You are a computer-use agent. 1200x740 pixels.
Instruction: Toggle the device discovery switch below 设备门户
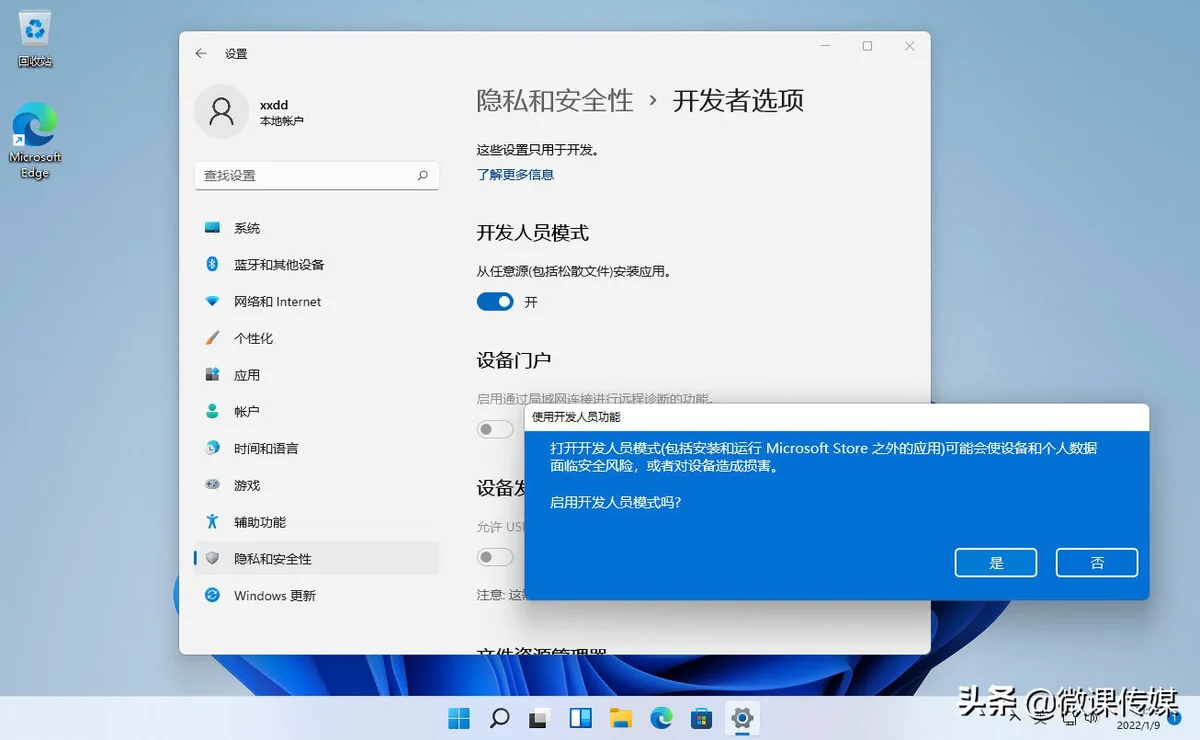(495, 557)
